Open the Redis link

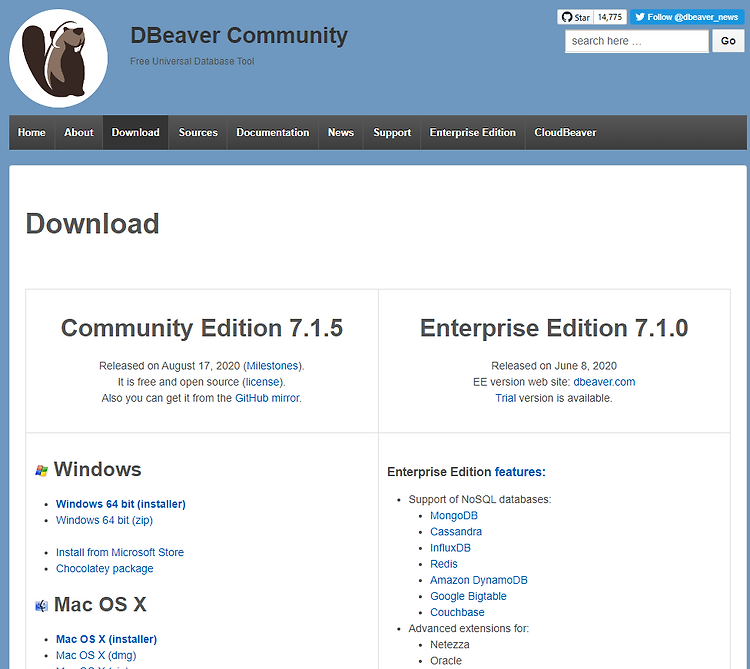point(444,564)
